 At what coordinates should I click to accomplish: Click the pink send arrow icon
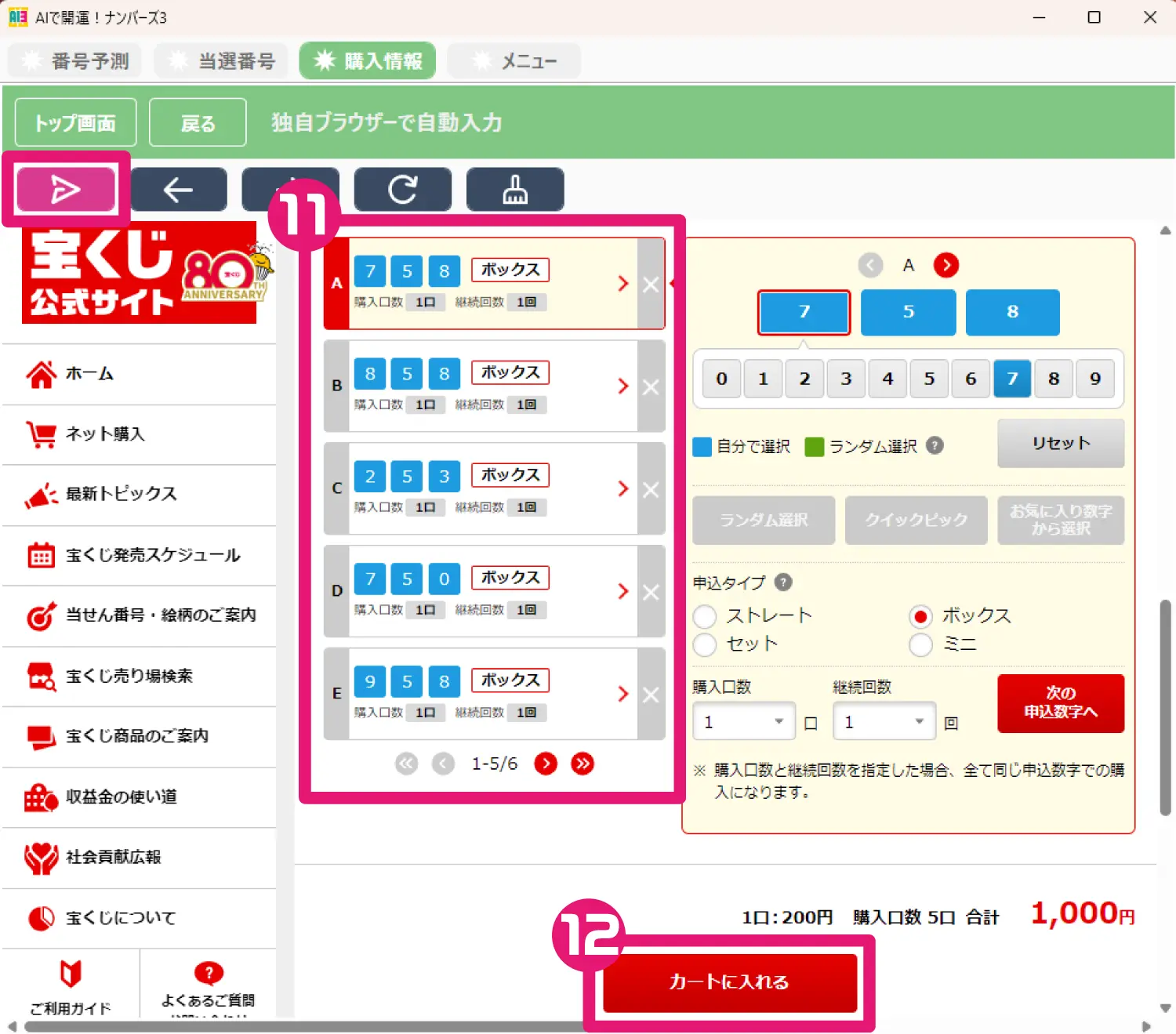click(x=67, y=189)
